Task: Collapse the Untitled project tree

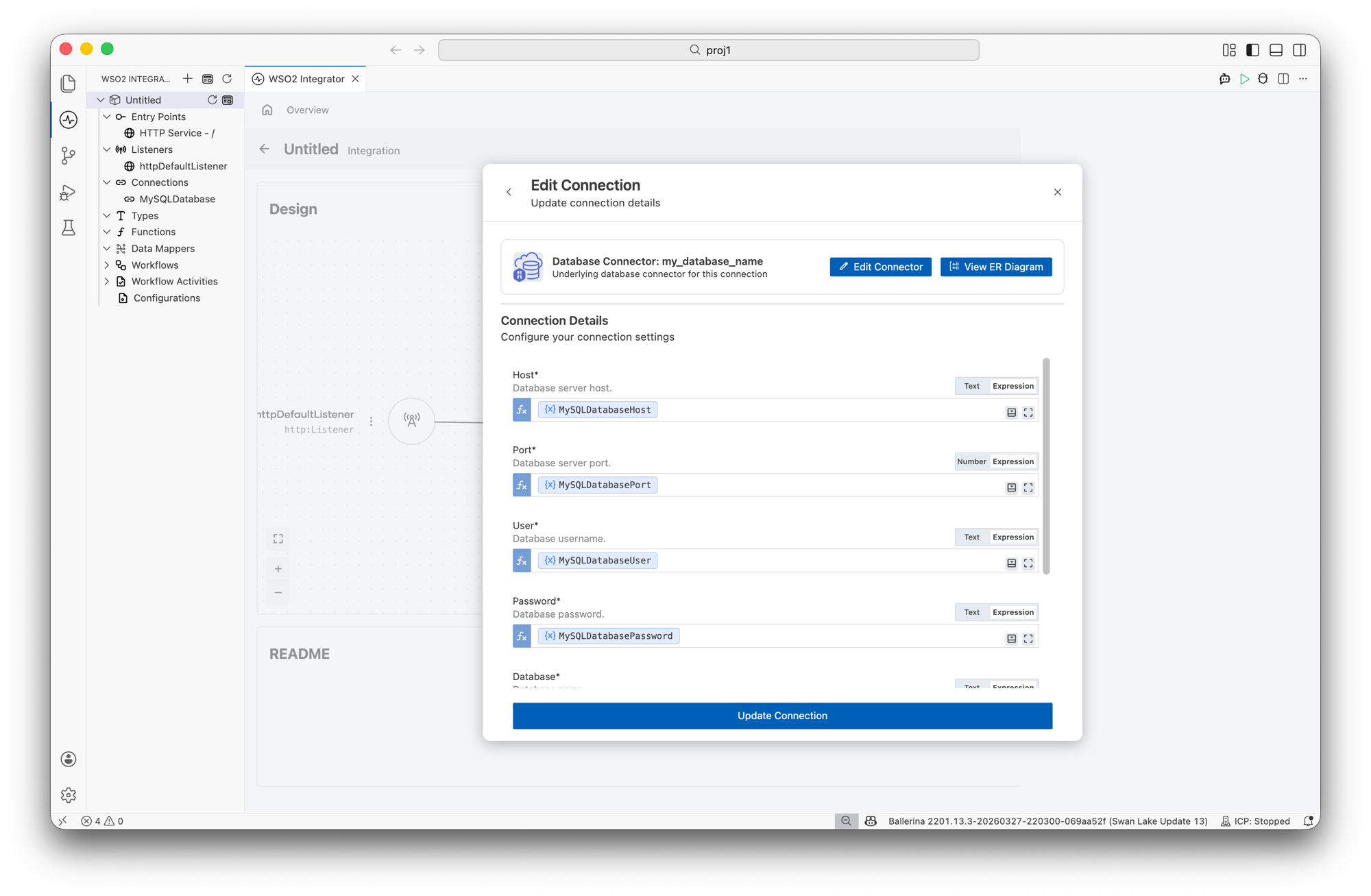Action: [x=101, y=100]
